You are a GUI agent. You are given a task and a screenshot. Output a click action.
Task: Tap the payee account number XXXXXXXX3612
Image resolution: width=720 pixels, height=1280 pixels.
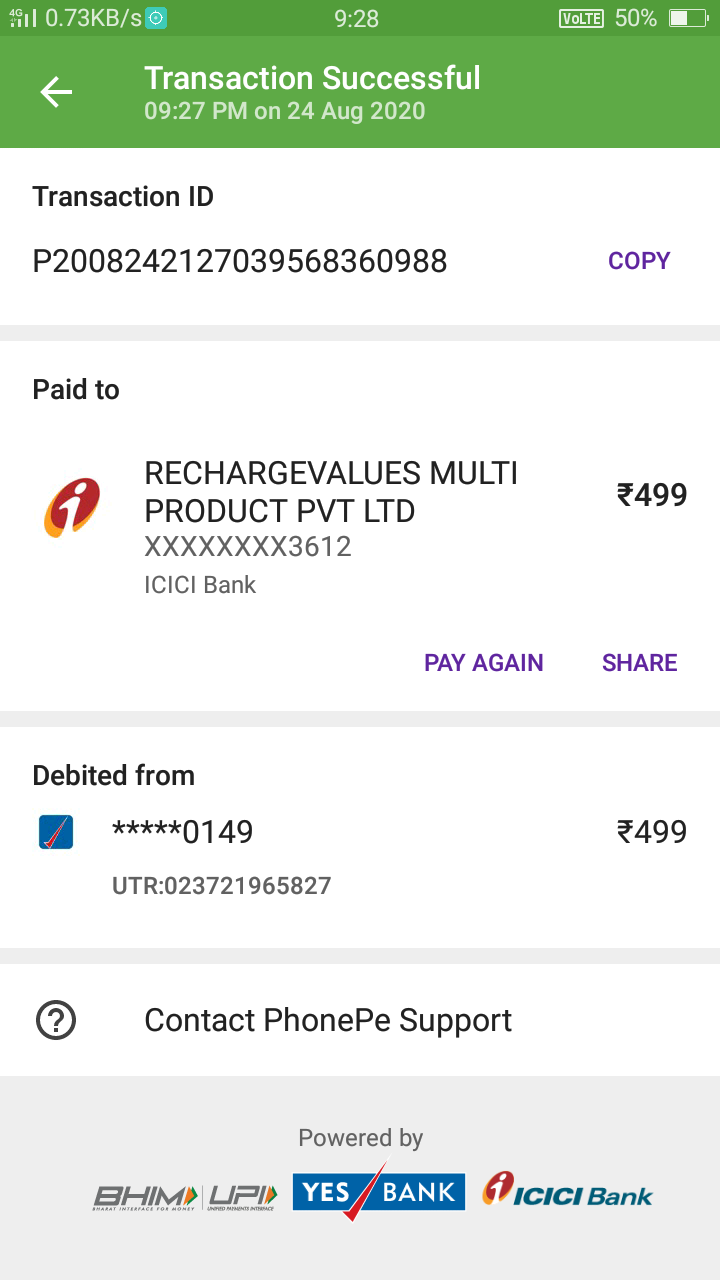point(248,547)
